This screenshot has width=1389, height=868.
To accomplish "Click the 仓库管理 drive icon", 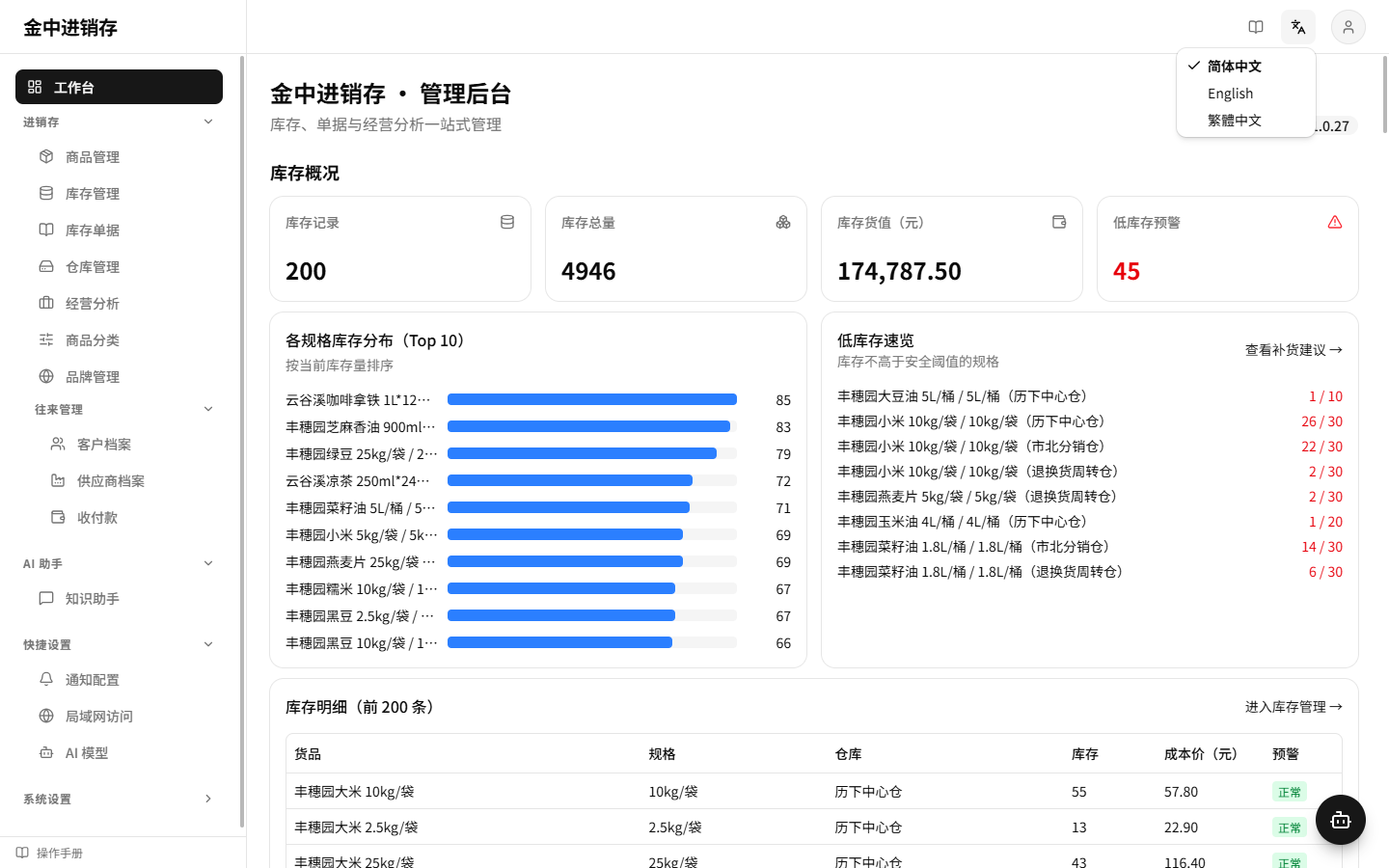I will click(46, 266).
